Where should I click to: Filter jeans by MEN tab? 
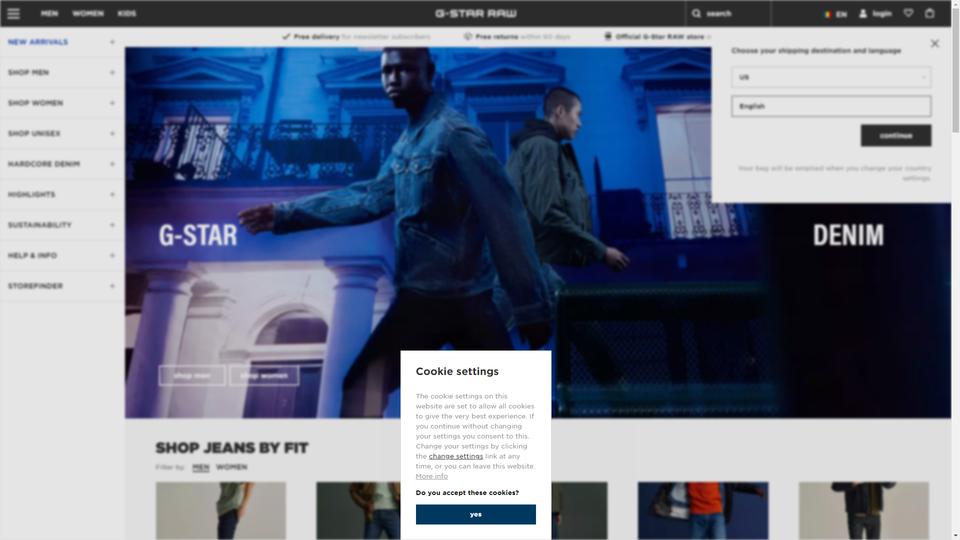pos(201,467)
